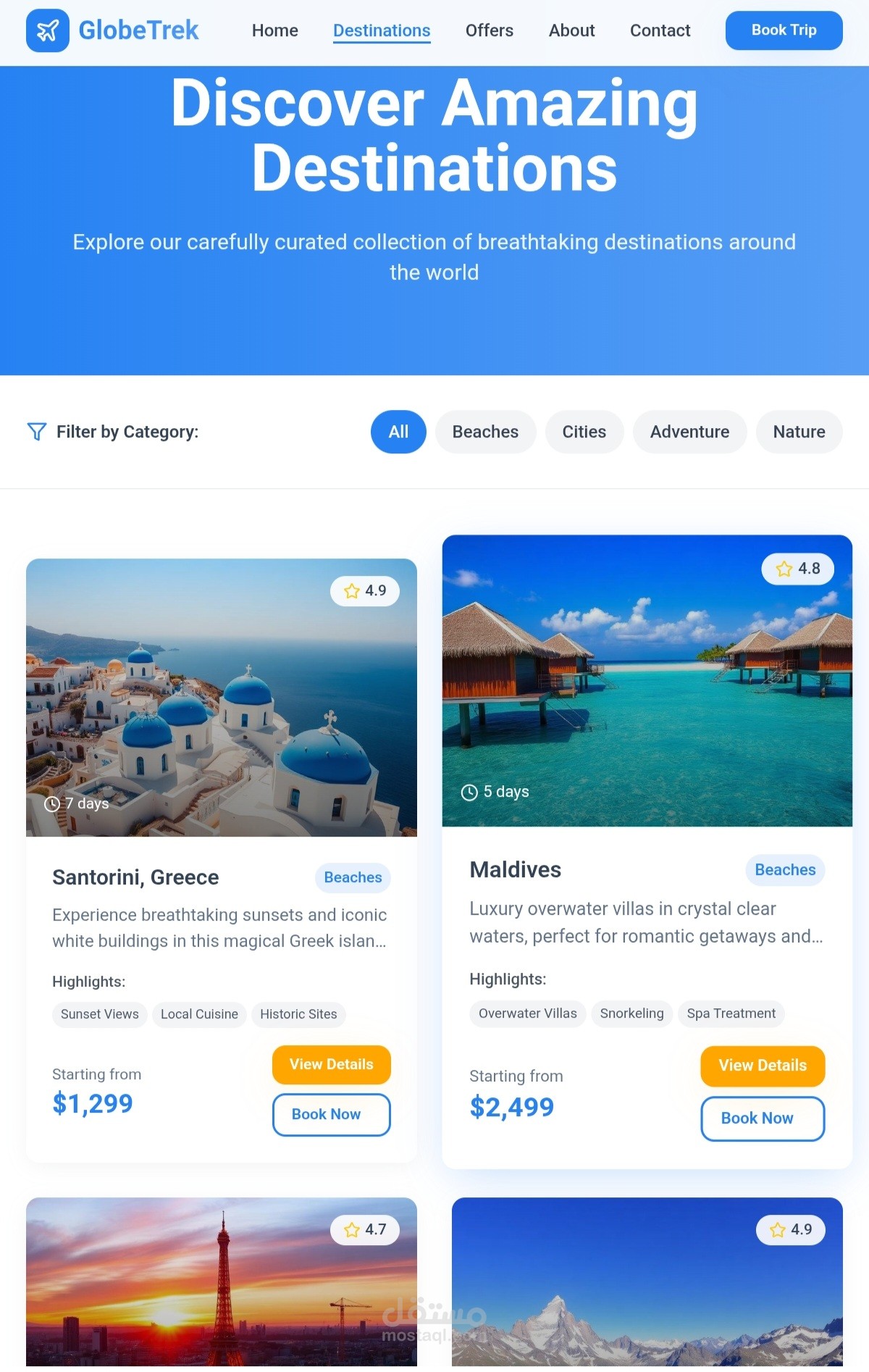The image size is (869, 1372).
Task: Go to the Contact page
Action: tap(660, 30)
